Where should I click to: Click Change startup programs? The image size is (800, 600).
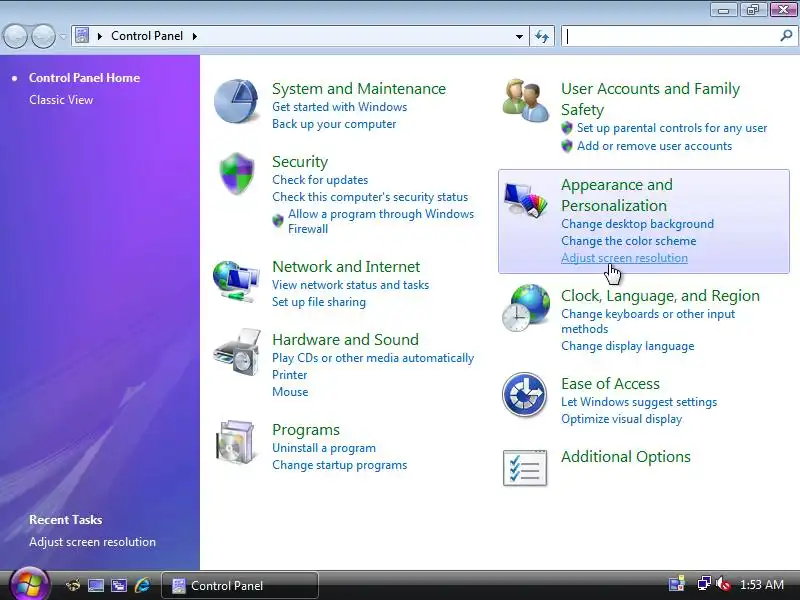point(339,465)
